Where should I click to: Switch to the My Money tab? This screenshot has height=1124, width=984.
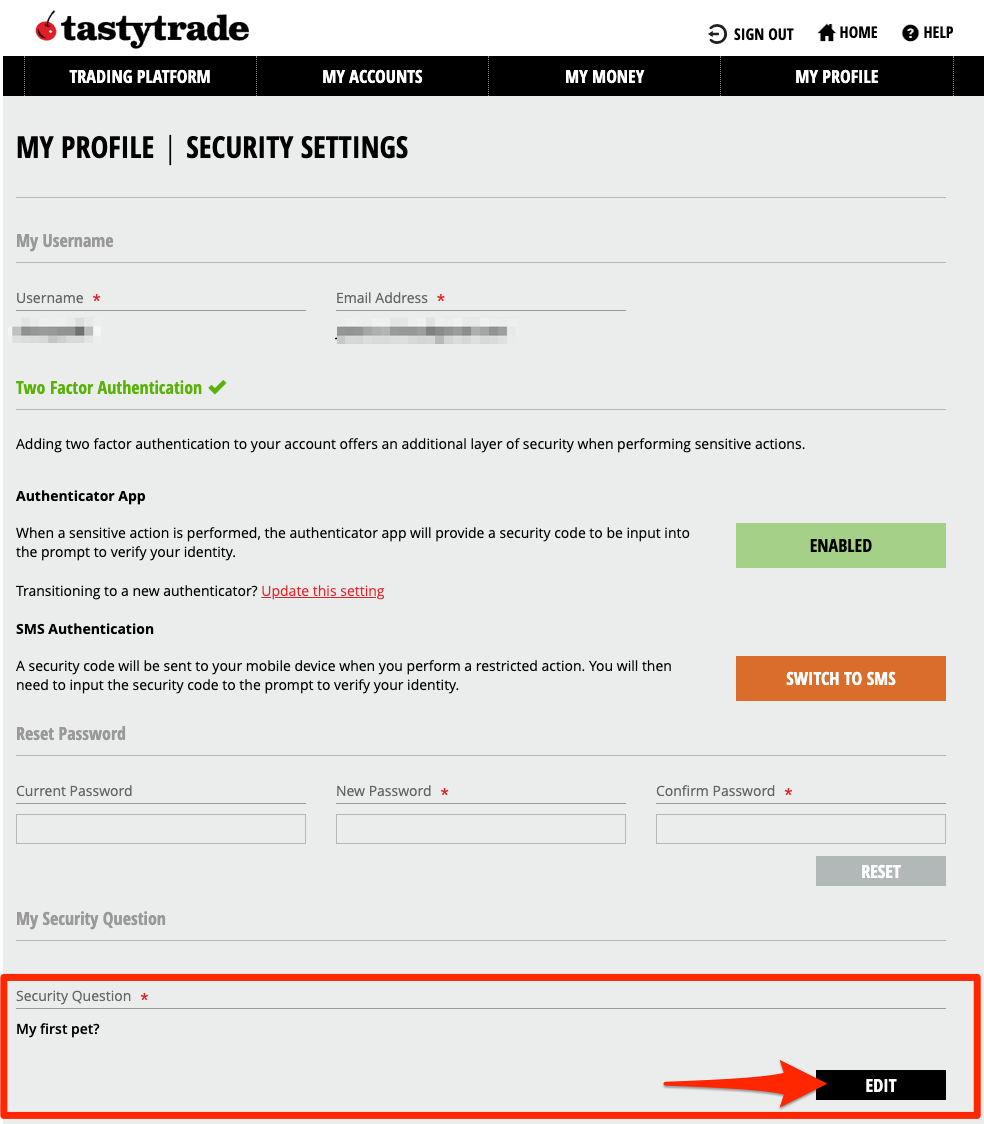click(604, 76)
